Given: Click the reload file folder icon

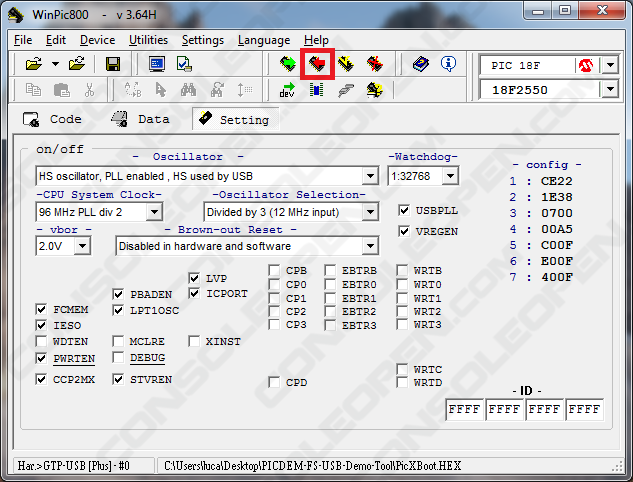Looking at the screenshot, I should (77, 64).
